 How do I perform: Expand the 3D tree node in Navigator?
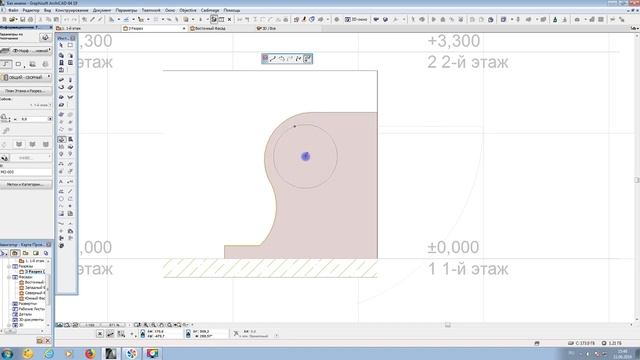pyautogui.click(x=9, y=325)
